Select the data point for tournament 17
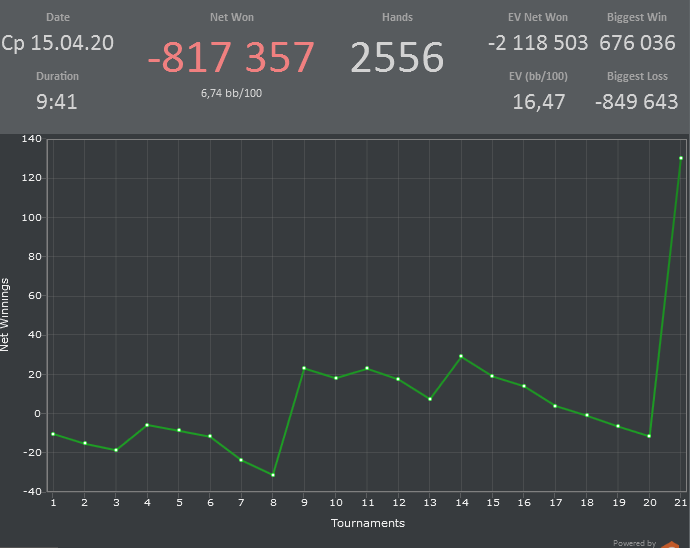The width and height of the screenshot is (690, 548). click(x=555, y=406)
